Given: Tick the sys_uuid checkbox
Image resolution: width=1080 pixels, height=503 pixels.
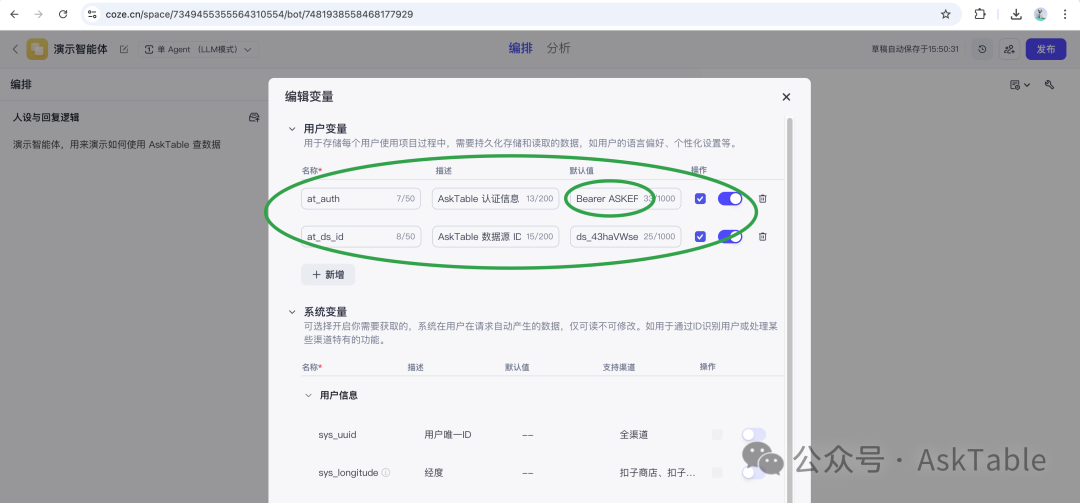Looking at the screenshot, I should [x=718, y=435].
